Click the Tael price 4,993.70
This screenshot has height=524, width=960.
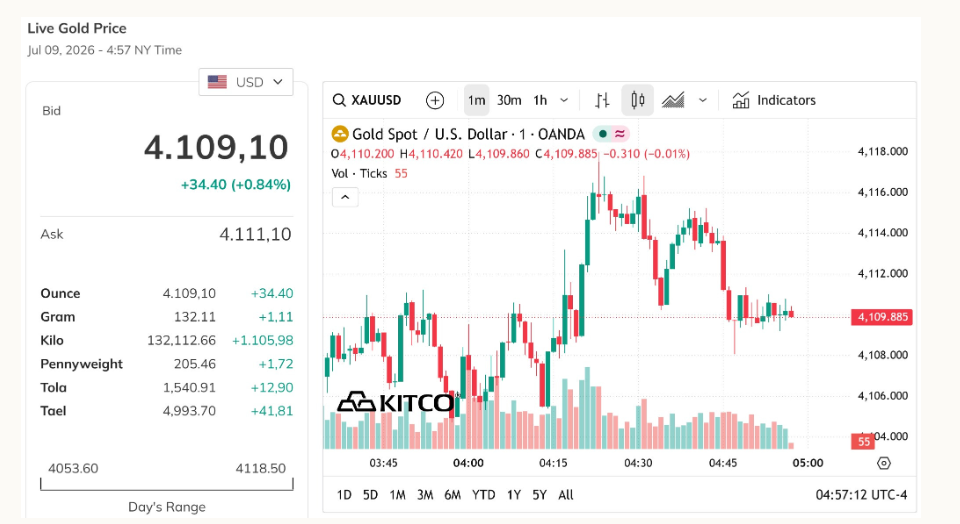point(189,411)
